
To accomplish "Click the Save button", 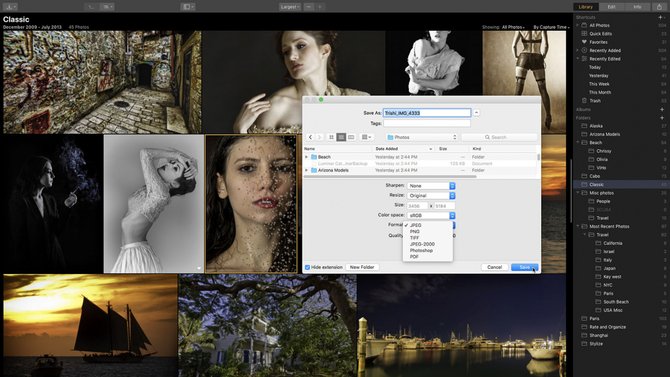I will pyautogui.click(x=524, y=267).
